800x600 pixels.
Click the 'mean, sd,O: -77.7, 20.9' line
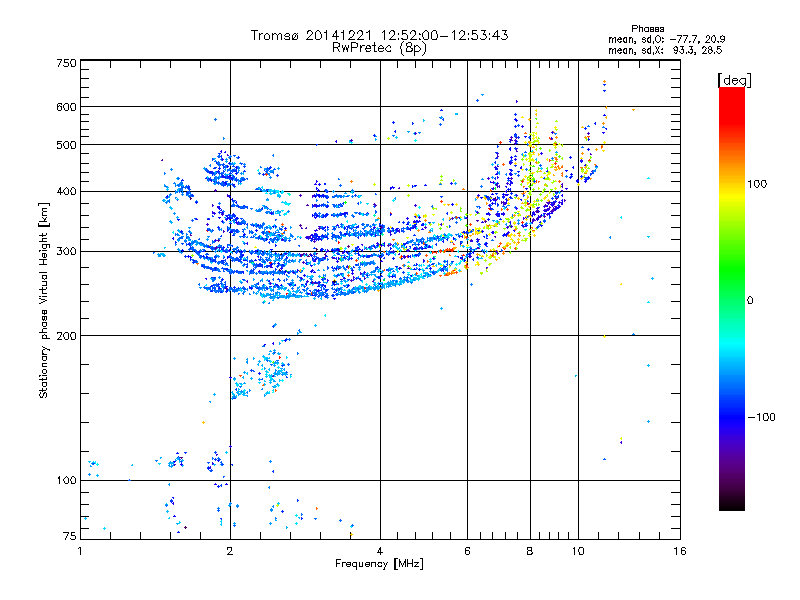click(x=666, y=39)
